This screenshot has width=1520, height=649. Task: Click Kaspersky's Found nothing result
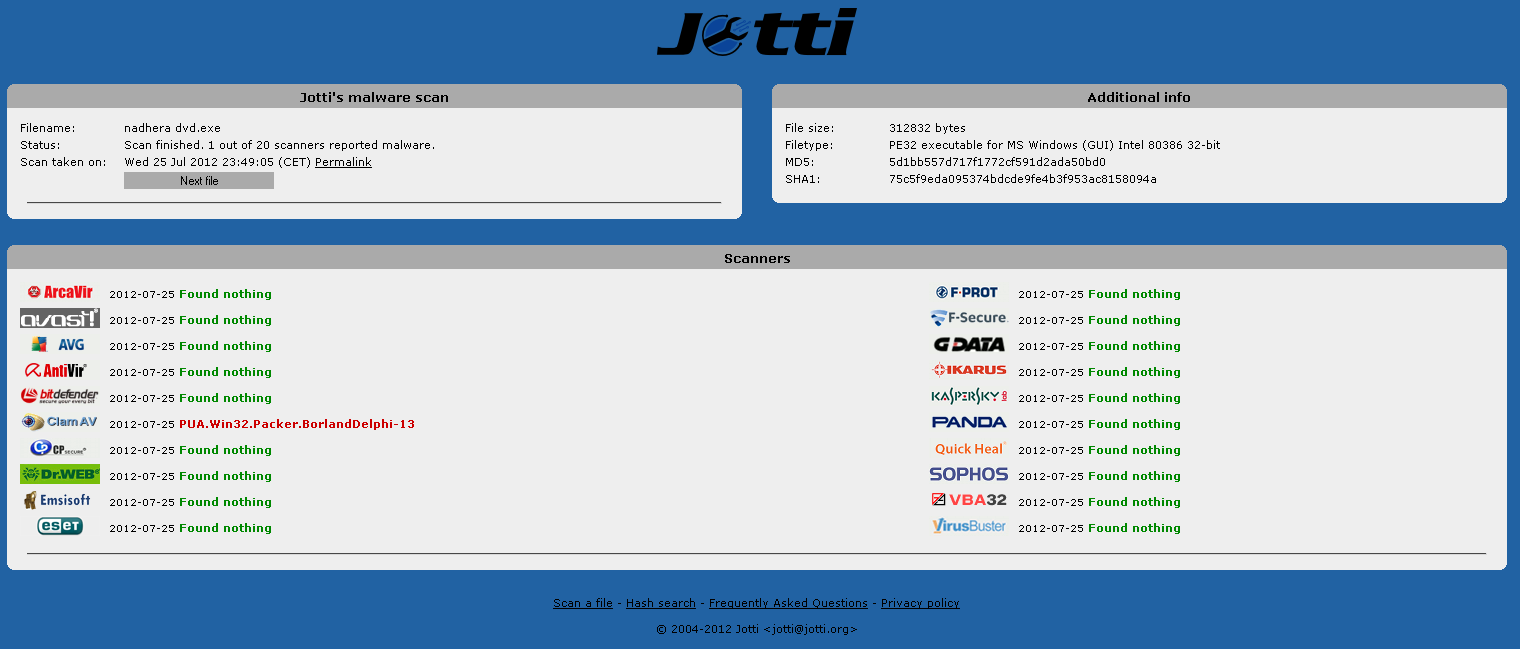[1134, 398]
